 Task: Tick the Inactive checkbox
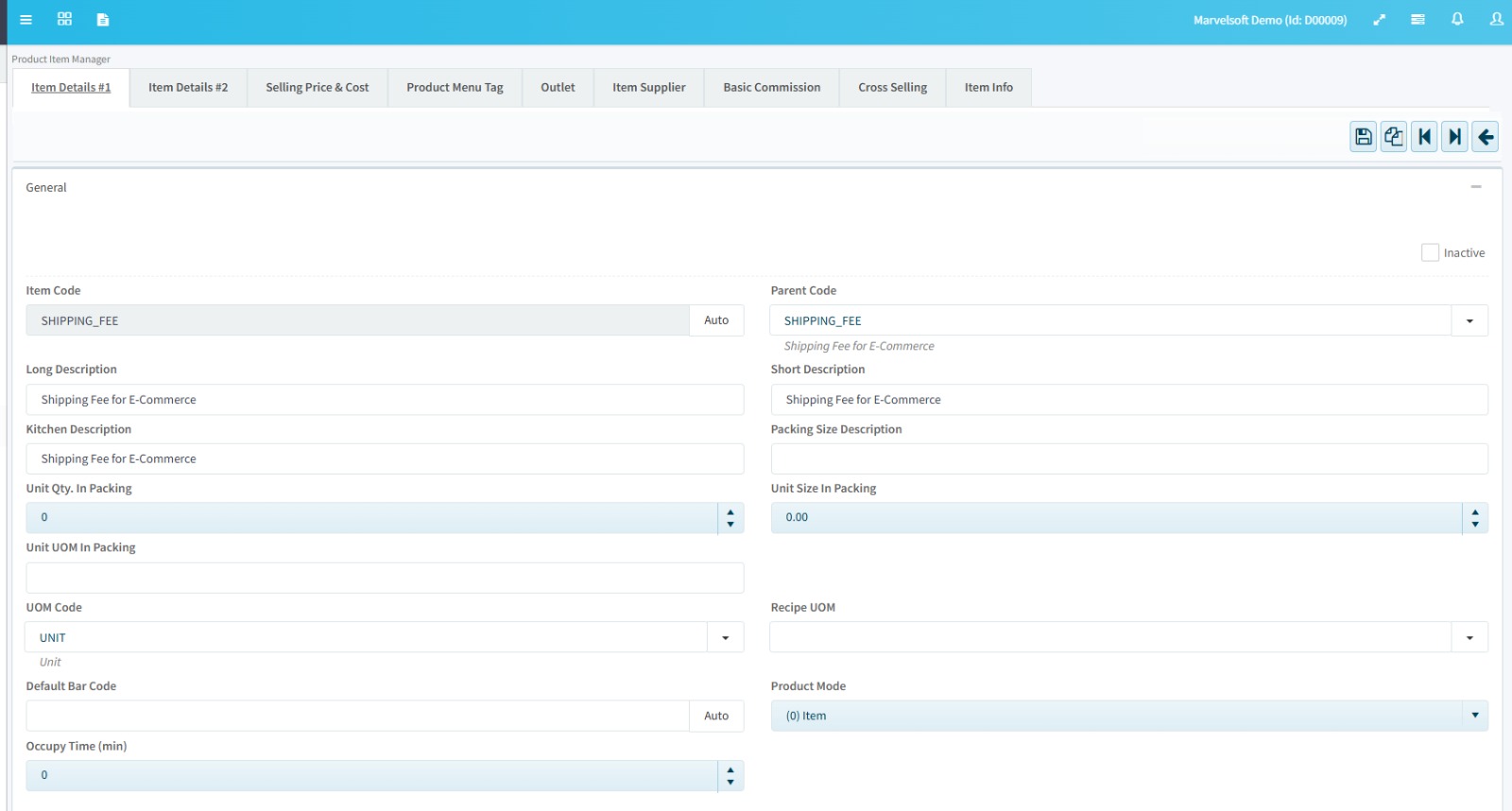click(x=1430, y=252)
